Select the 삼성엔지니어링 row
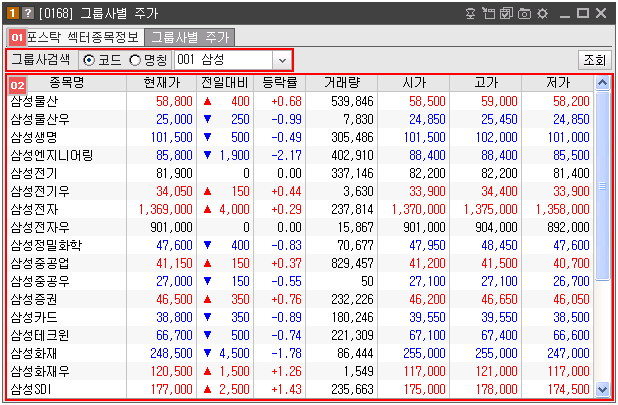 point(301,156)
